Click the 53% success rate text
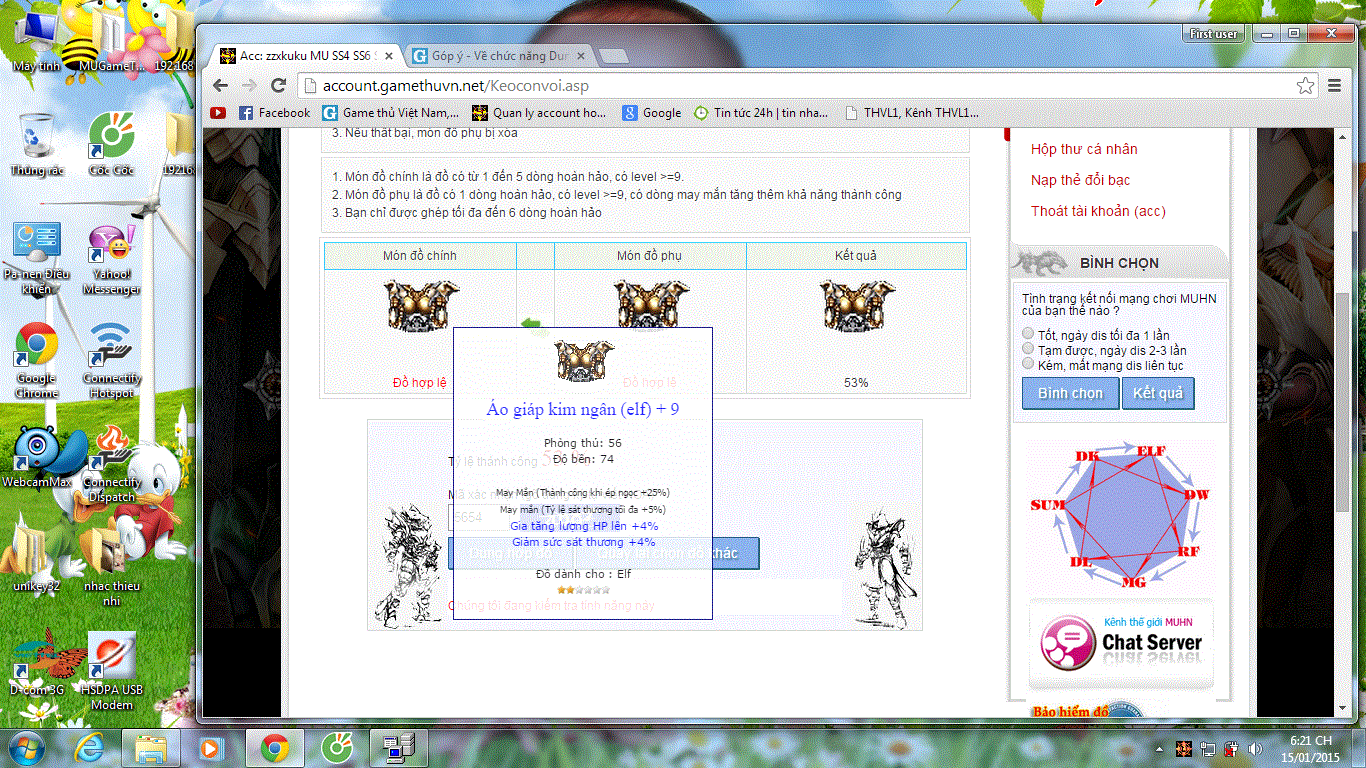Image resolution: width=1366 pixels, height=768 pixels. [x=856, y=383]
